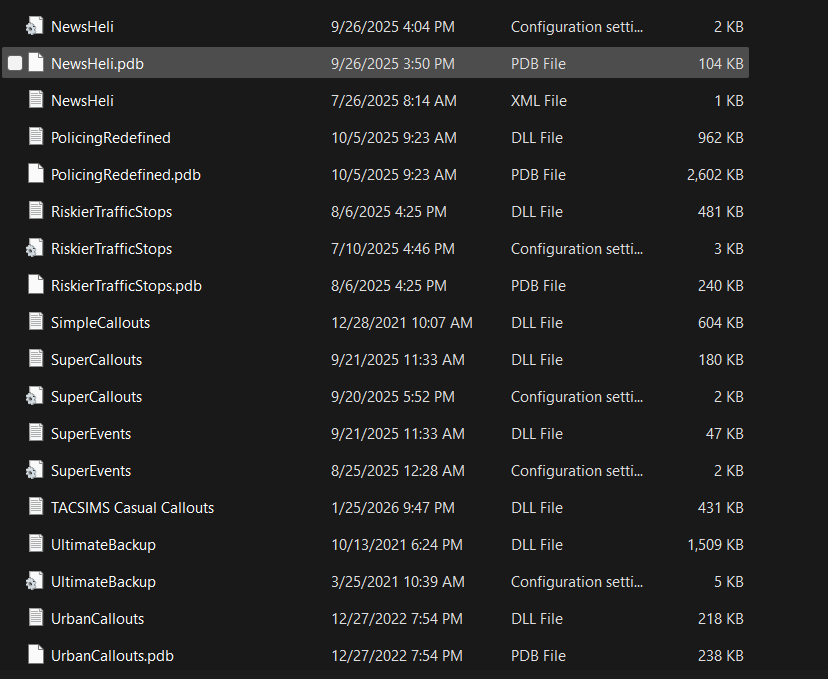Click the UrbanCallouts.pdb file icon
Viewport: 828px width, 679px height.
[x=36, y=656]
